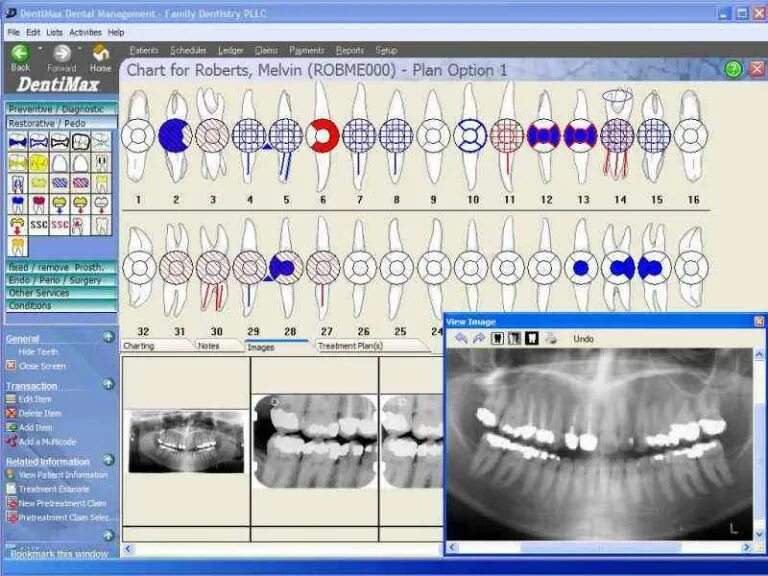This screenshot has width=768, height=576.
Task: Click the gray tooth contrast icon
Action: pos(514,338)
